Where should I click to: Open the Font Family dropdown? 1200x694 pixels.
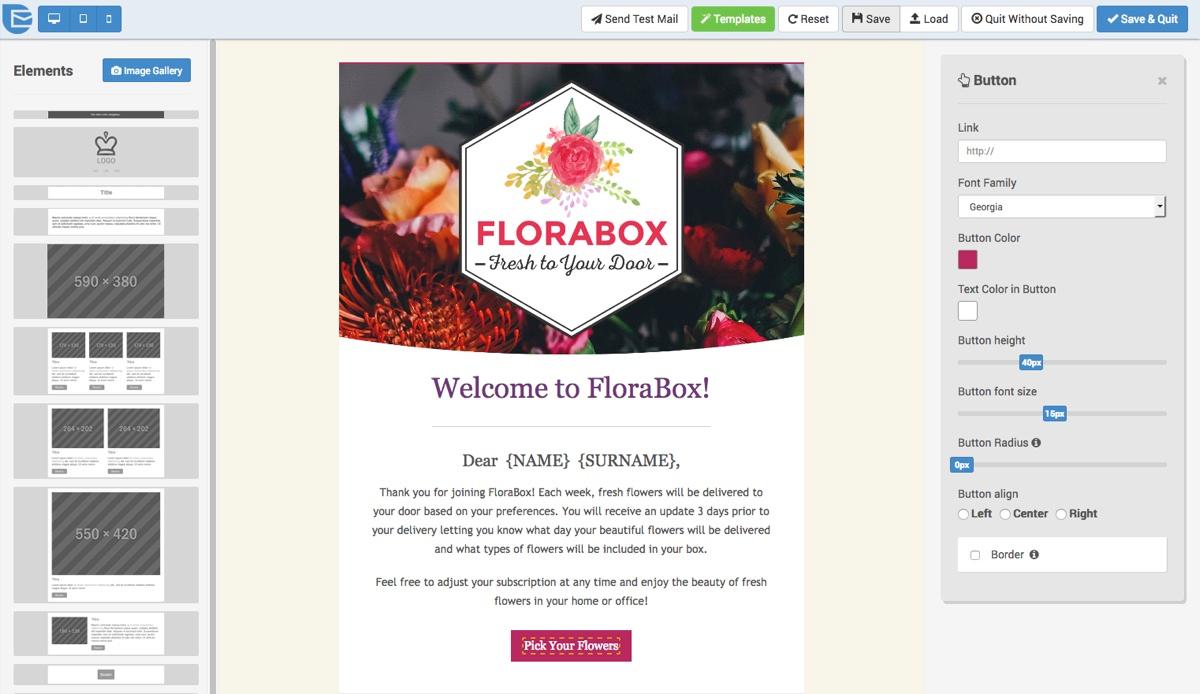[1062, 207]
